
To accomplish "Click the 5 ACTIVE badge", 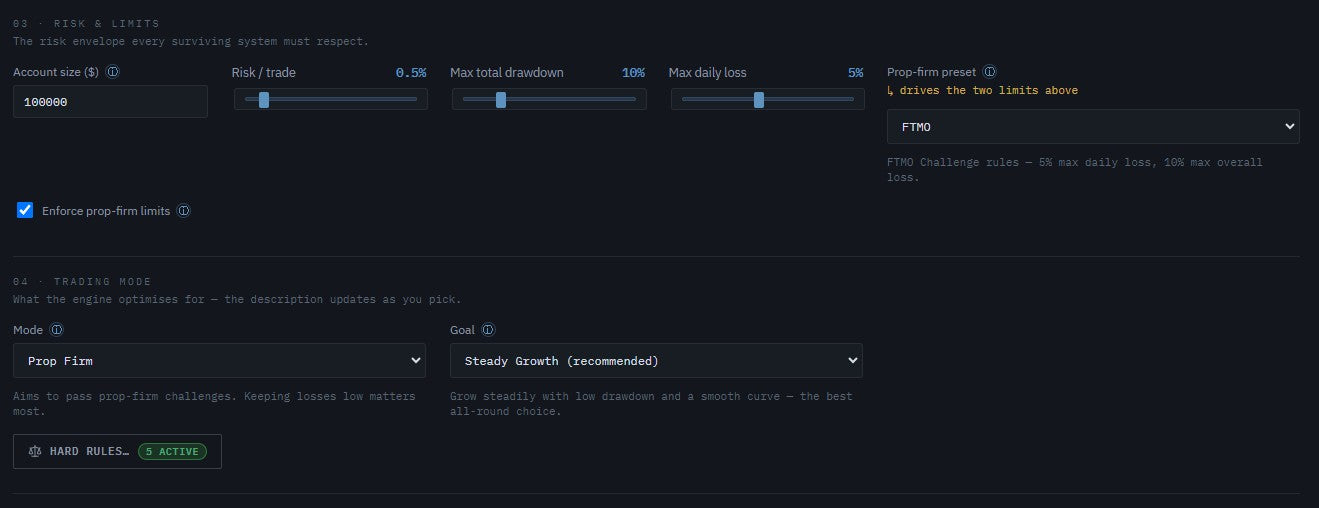I will (172, 451).
